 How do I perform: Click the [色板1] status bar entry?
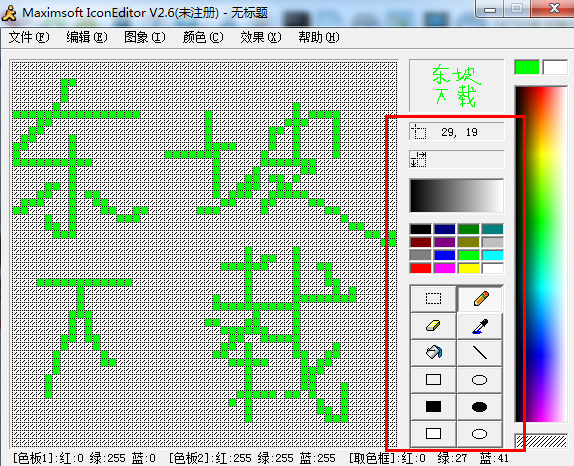(84, 458)
